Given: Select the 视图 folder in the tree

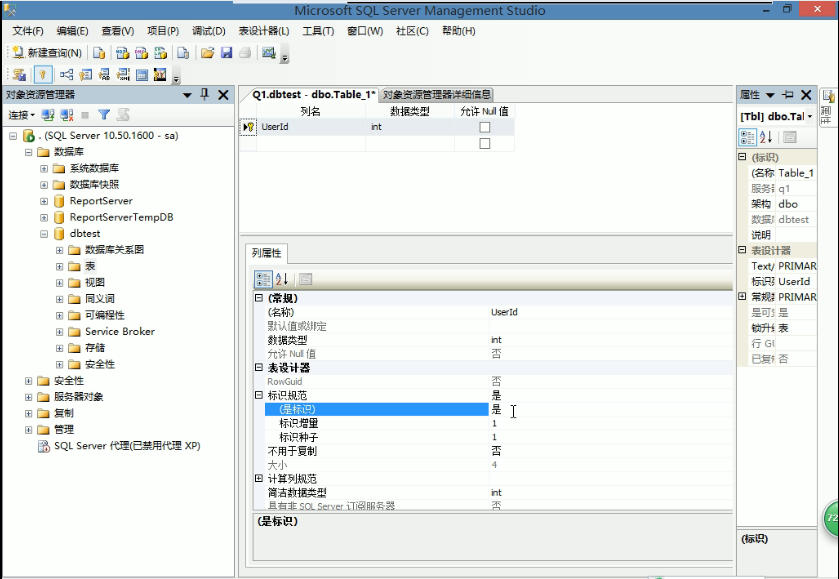Looking at the screenshot, I should (95, 283).
